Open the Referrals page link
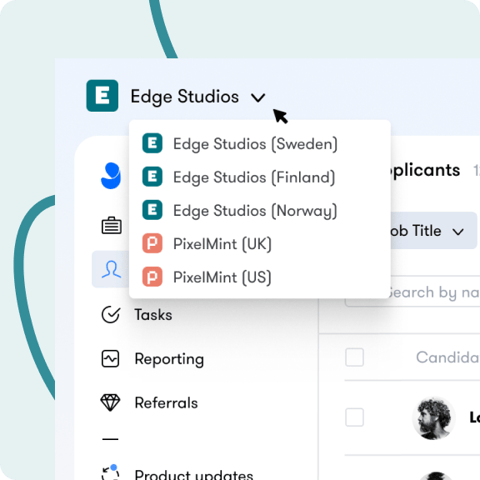The image size is (480, 480). tap(166, 403)
